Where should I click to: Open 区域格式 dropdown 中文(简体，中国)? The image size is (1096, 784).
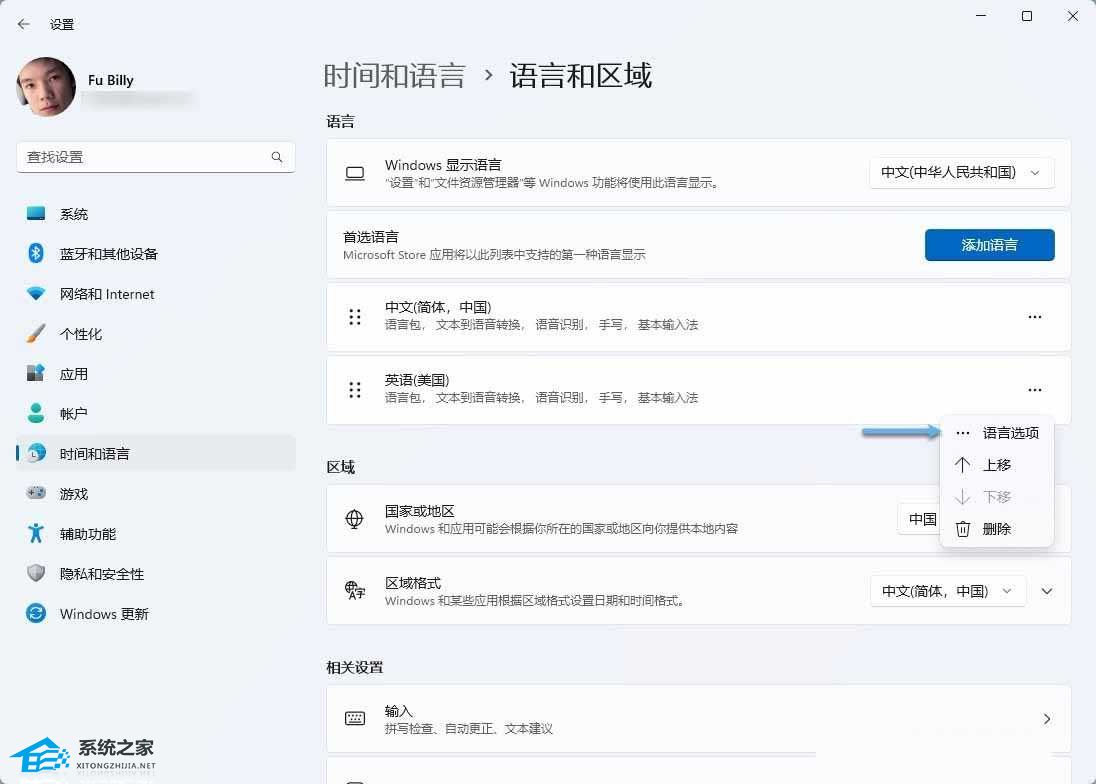[x=948, y=591]
